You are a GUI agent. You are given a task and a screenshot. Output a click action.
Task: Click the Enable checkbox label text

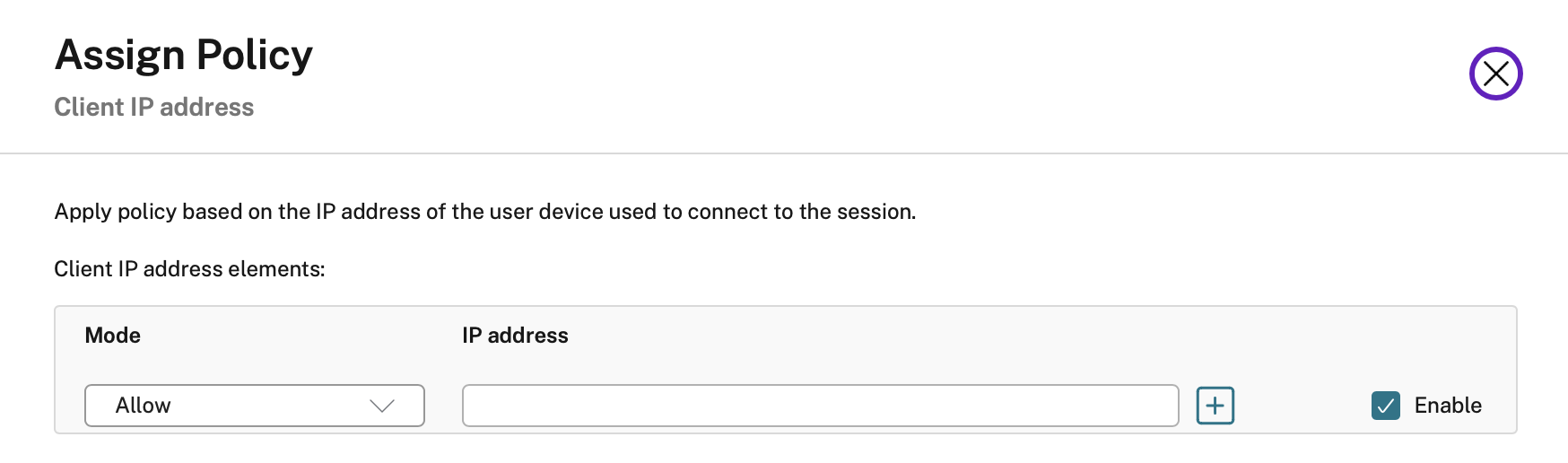[x=1447, y=406]
